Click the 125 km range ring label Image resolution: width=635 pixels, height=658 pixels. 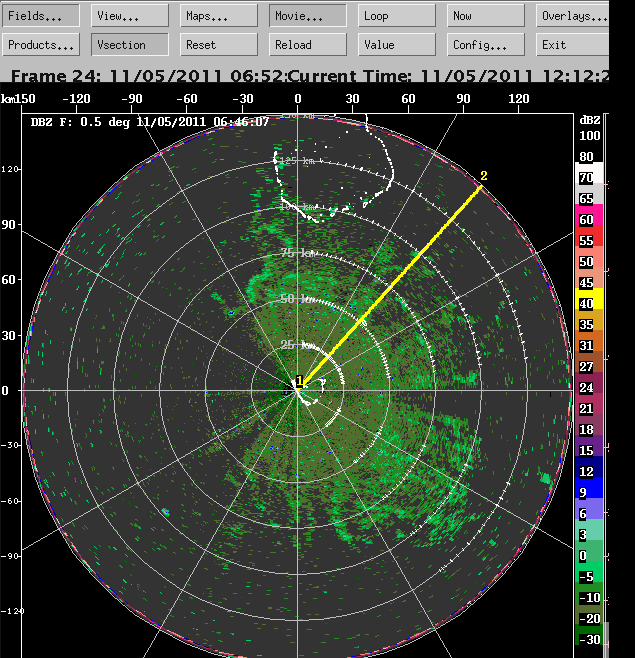pos(297,161)
